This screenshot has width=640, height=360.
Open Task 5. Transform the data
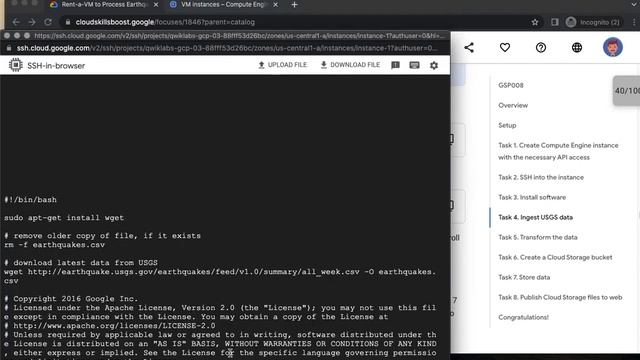[x=538, y=237]
